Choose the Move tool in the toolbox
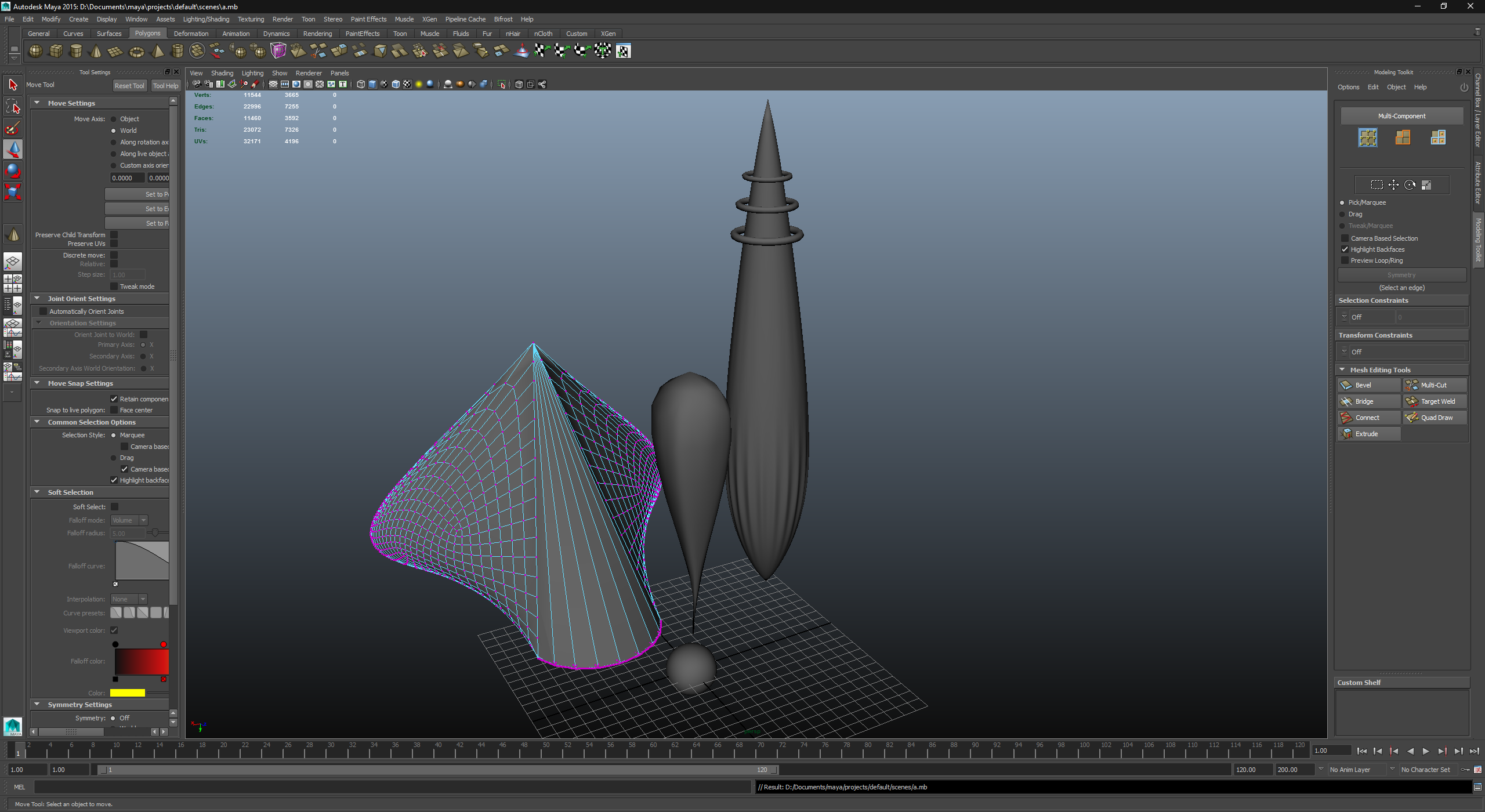Viewport: 1485px width, 812px height. [x=13, y=149]
